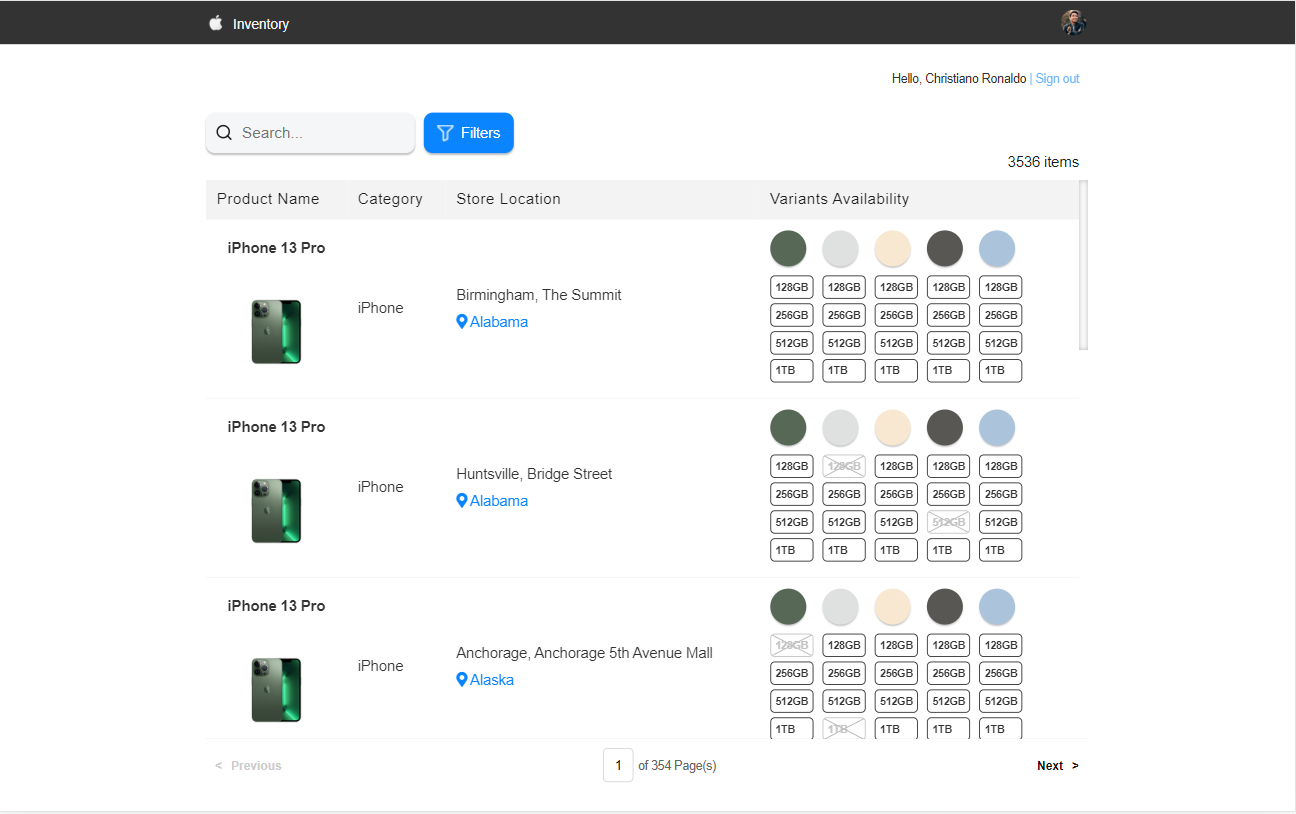Click the green 128GB variant in Birmingham row
The image size is (1296, 814).
[792, 287]
